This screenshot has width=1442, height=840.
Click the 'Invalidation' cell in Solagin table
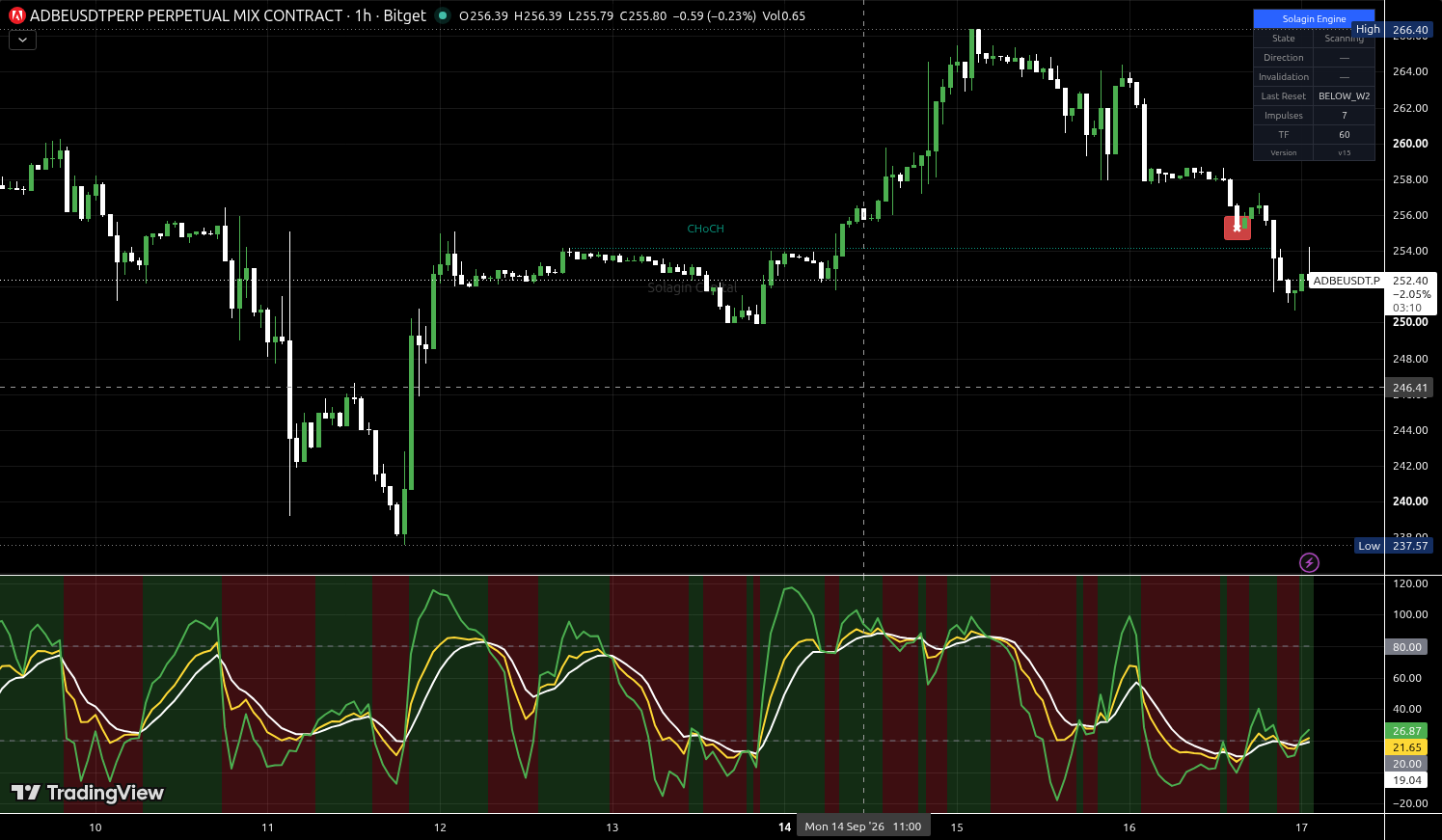1283,77
